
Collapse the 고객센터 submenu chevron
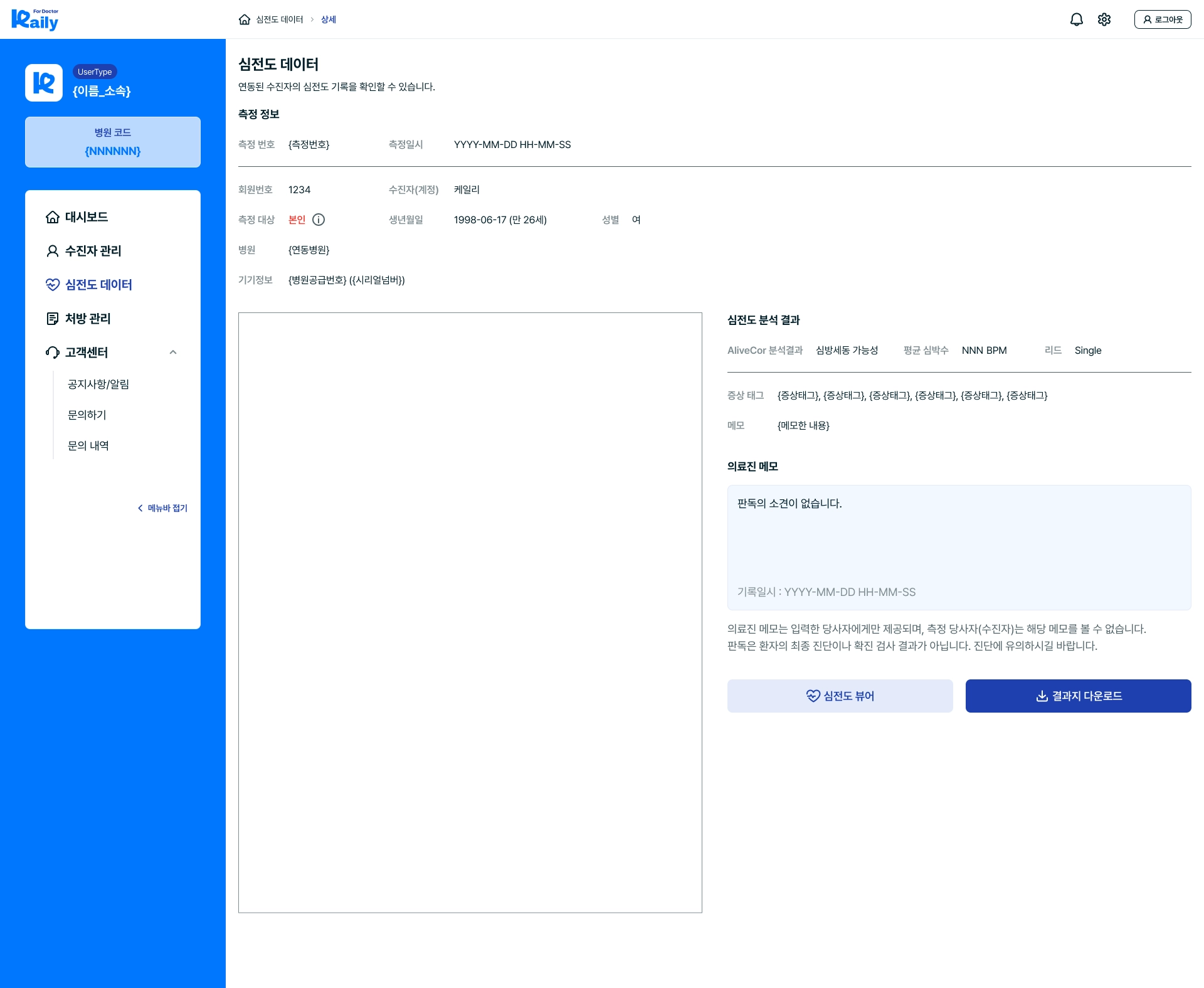[173, 353]
